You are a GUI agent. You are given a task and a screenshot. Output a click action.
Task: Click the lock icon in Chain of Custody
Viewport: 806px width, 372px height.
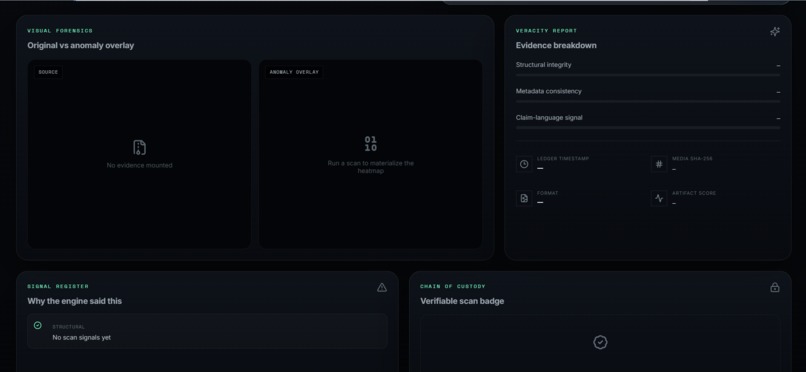[775, 287]
